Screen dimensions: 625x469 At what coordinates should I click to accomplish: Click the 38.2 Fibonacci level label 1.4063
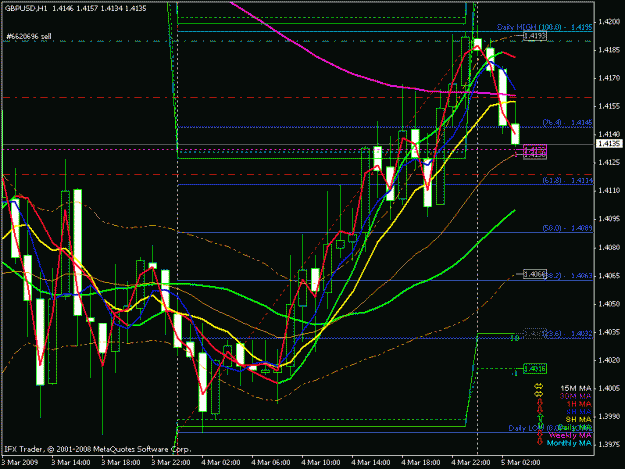[570, 276]
